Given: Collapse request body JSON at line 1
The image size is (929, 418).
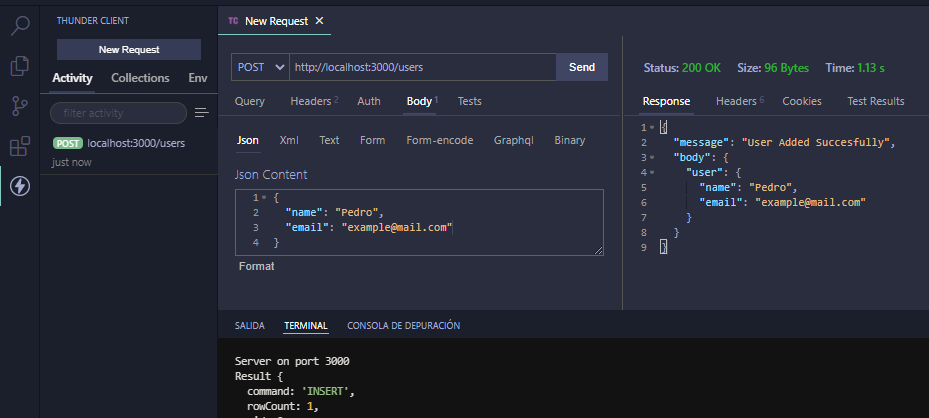Looking at the screenshot, I should (264, 198).
